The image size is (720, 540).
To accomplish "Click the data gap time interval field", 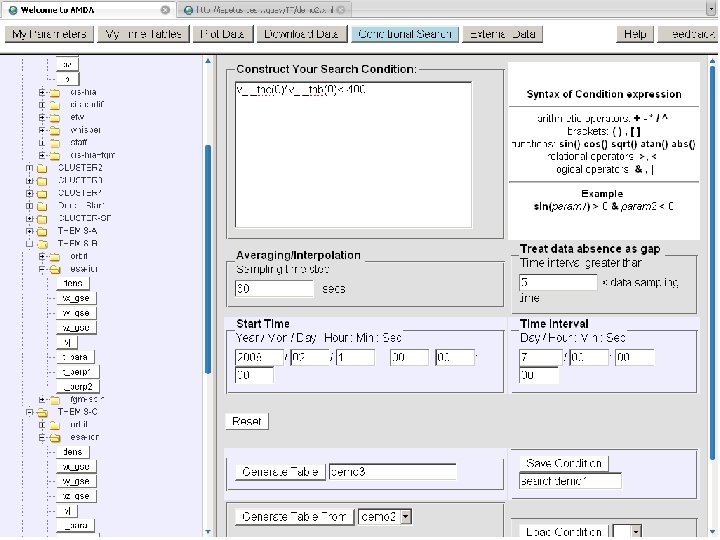I will pos(558,282).
